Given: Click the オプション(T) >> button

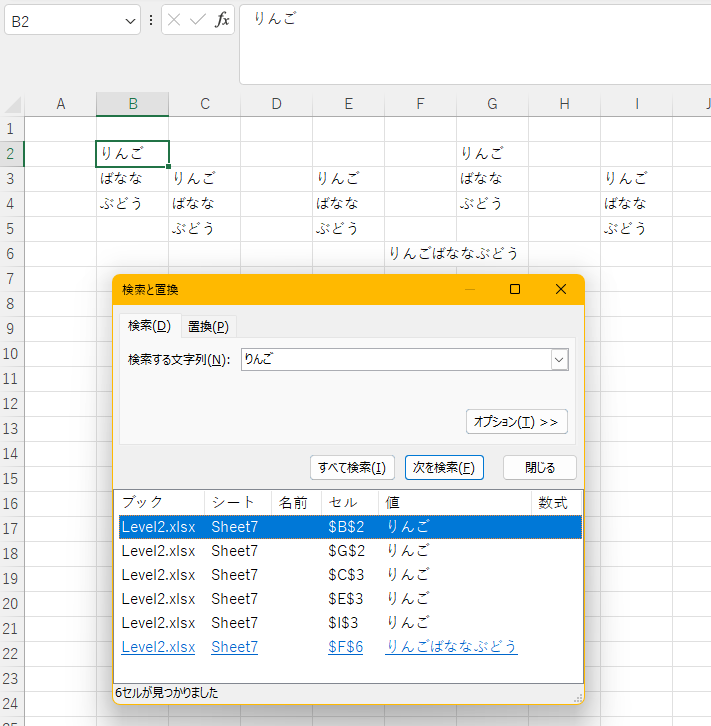Looking at the screenshot, I should (x=517, y=422).
